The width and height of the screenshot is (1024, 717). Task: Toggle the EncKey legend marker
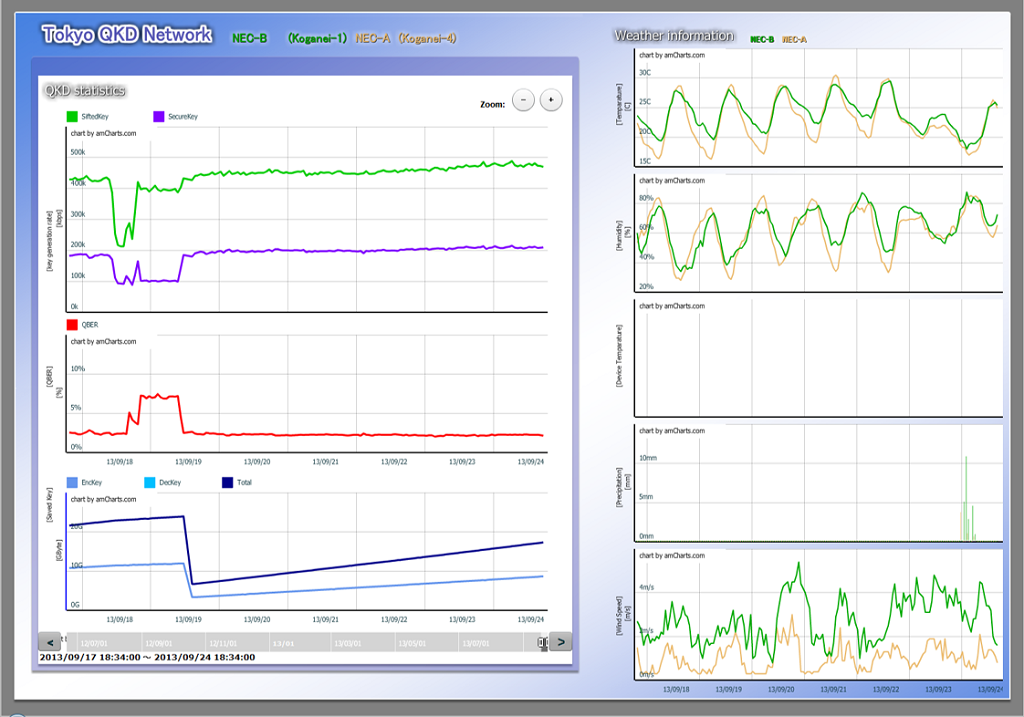pyautogui.click(x=72, y=483)
